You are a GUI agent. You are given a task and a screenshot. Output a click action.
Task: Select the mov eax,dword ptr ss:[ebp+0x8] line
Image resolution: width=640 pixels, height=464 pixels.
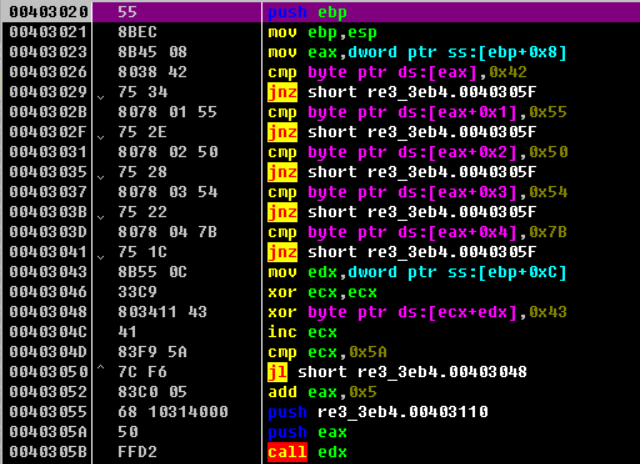pyautogui.click(x=417, y=52)
